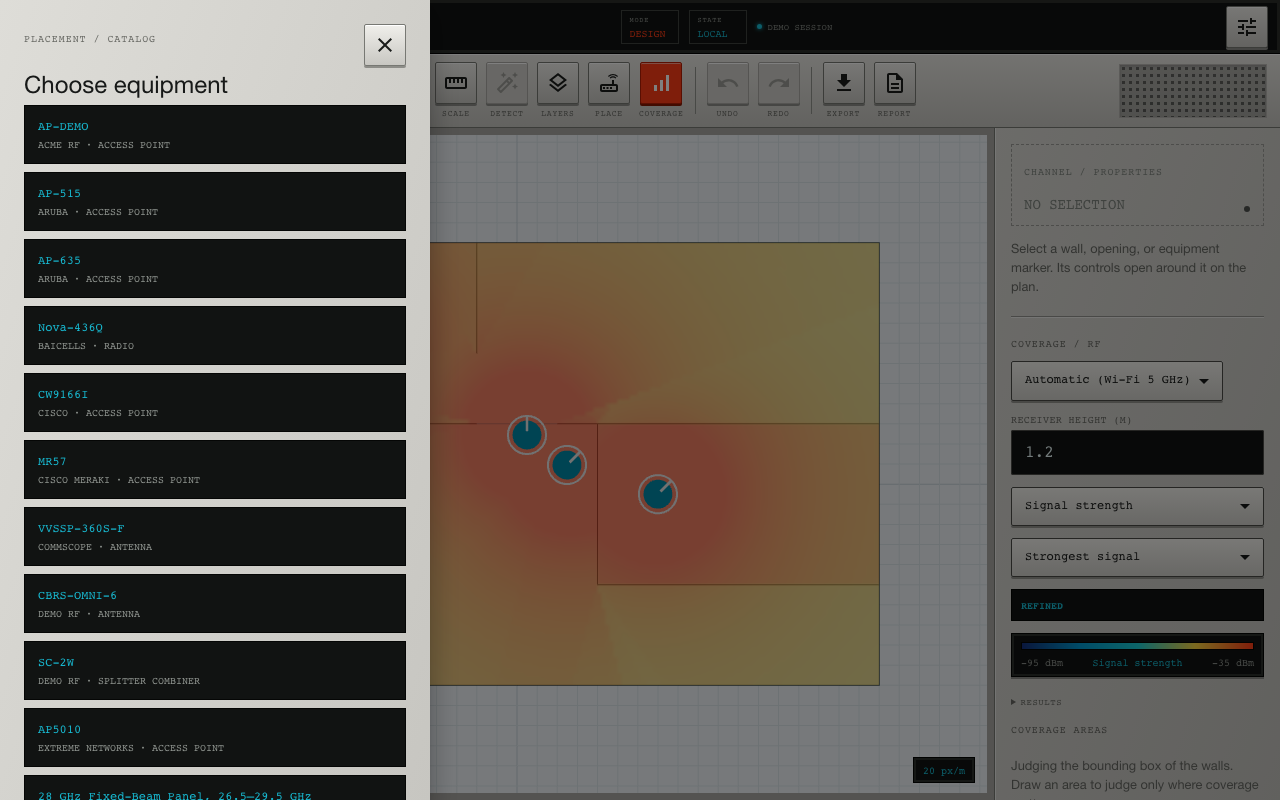
Task: Open the Signal strength metric dropdown
Action: pos(1137,506)
